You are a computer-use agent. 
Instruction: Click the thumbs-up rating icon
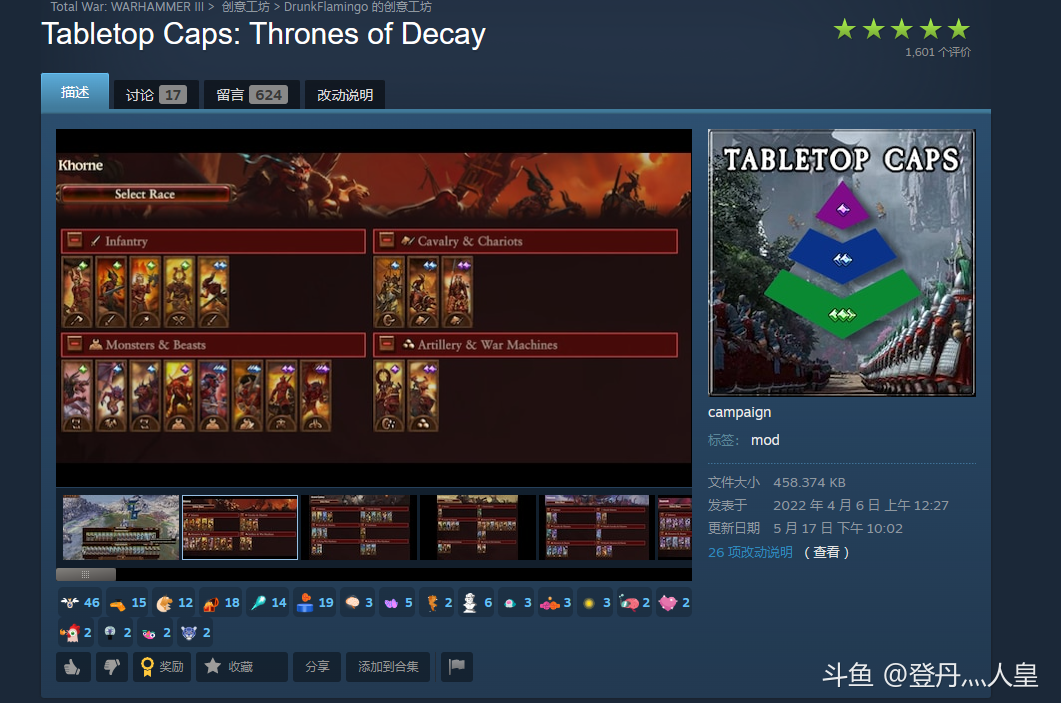[73, 666]
